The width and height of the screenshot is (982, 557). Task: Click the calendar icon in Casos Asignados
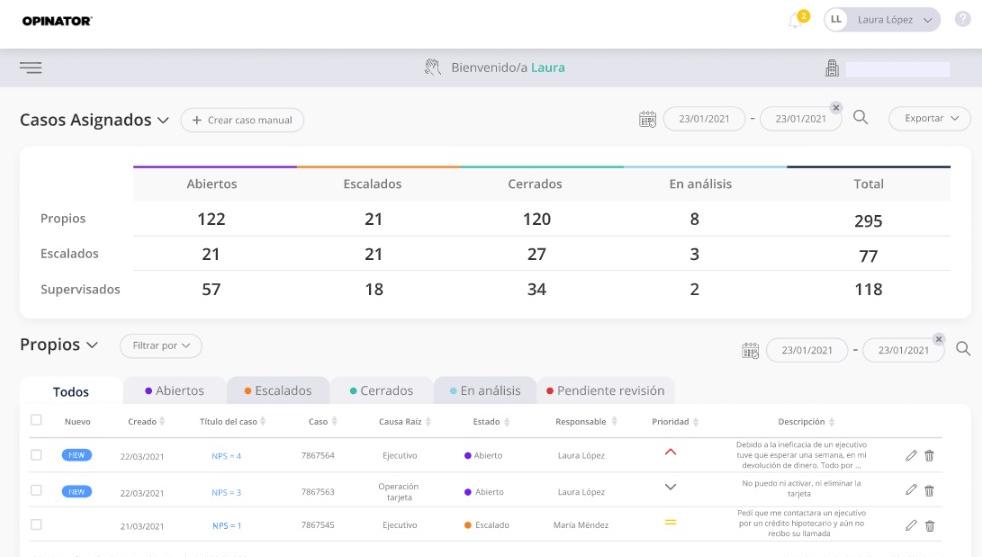pyautogui.click(x=648, y=119)
